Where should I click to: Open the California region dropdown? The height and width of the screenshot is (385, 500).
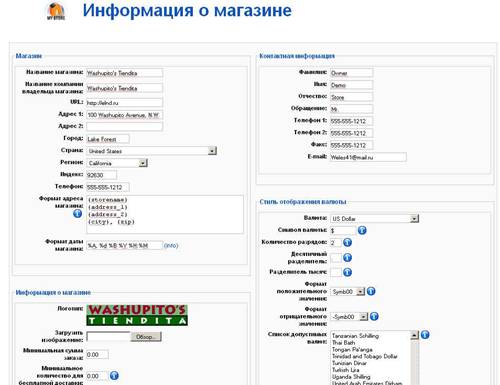(117, 163)
